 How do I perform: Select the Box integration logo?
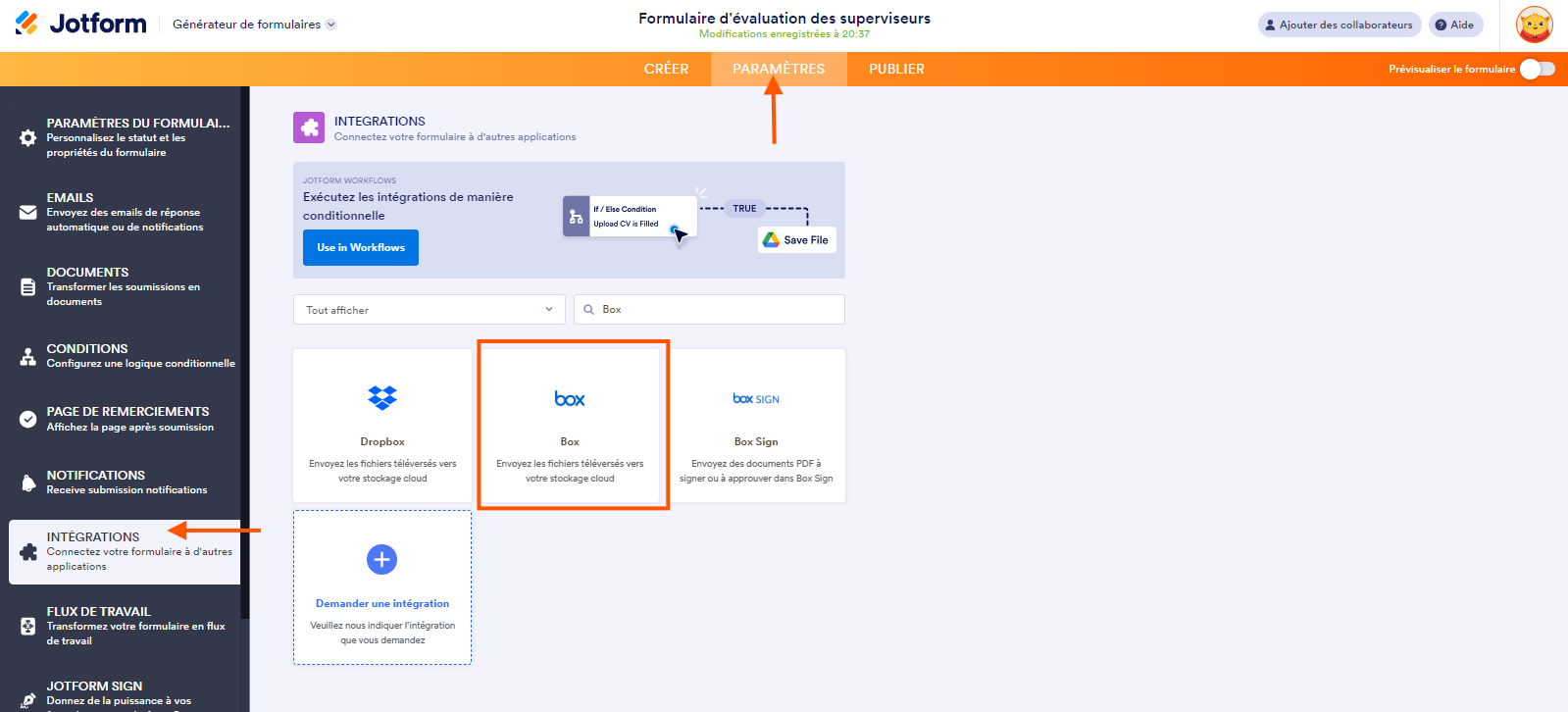[570, 398]
